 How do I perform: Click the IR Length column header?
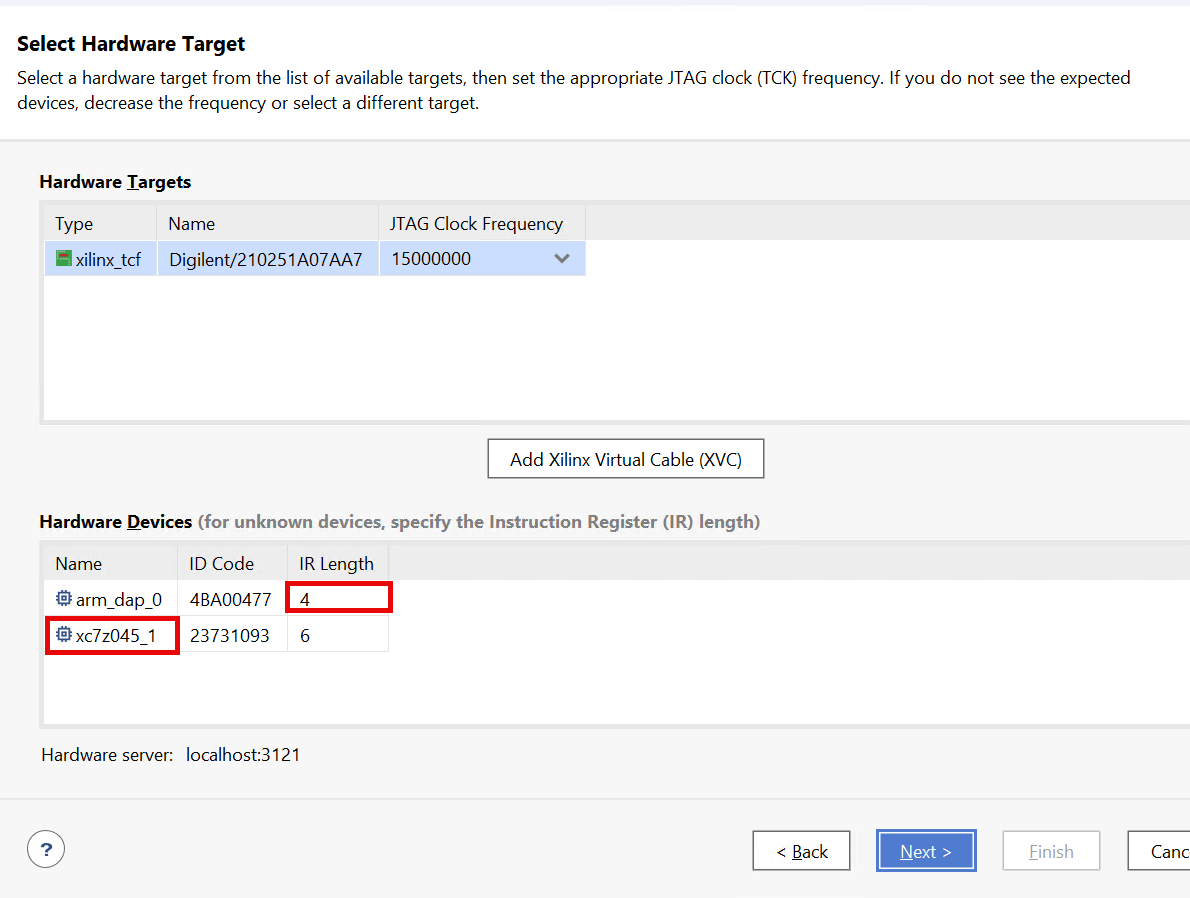point(337,563)
